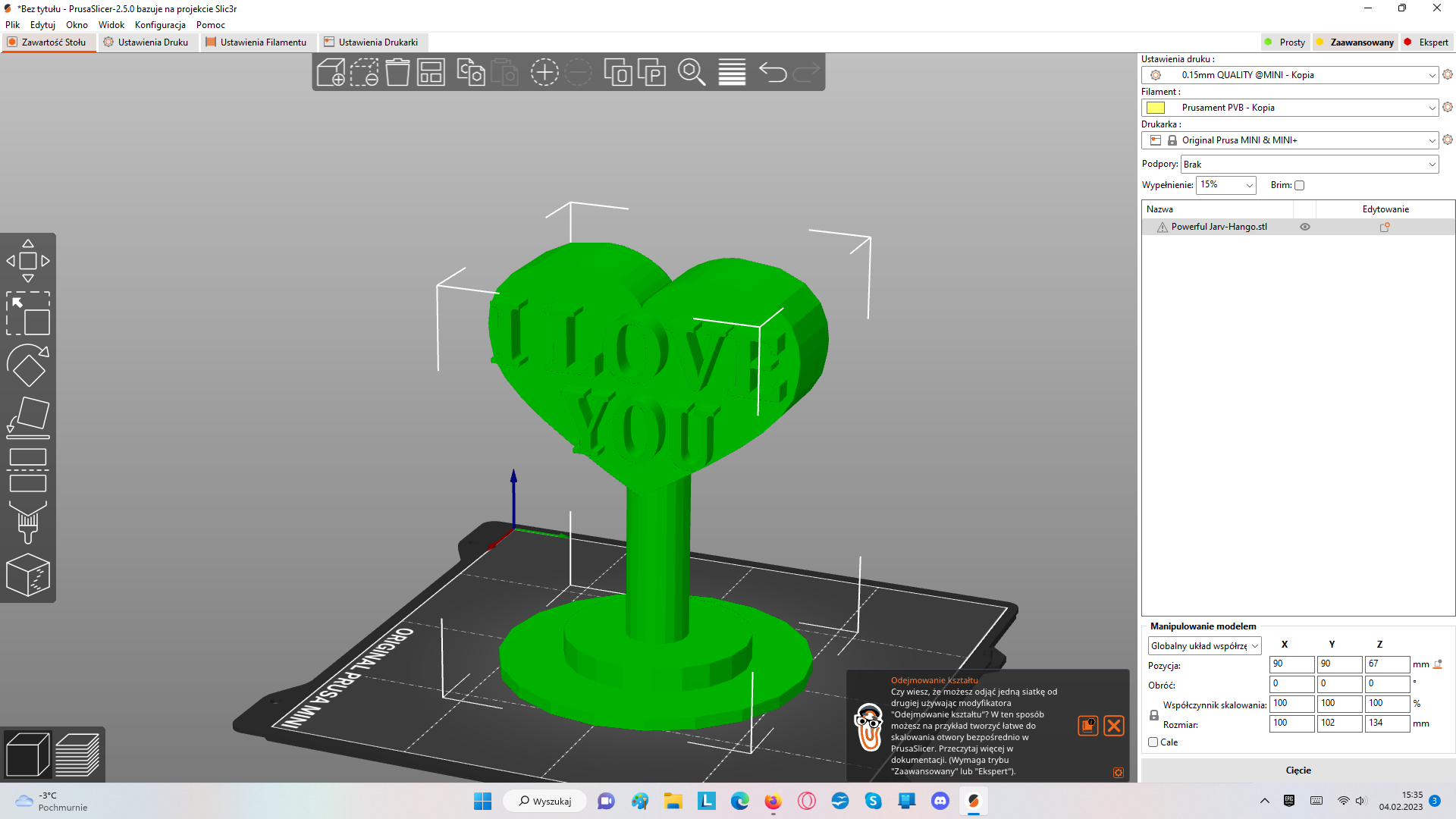This screenshot has height=819, width=1456.
Task: Select the Place on face tool
Action: pos(28,418)
